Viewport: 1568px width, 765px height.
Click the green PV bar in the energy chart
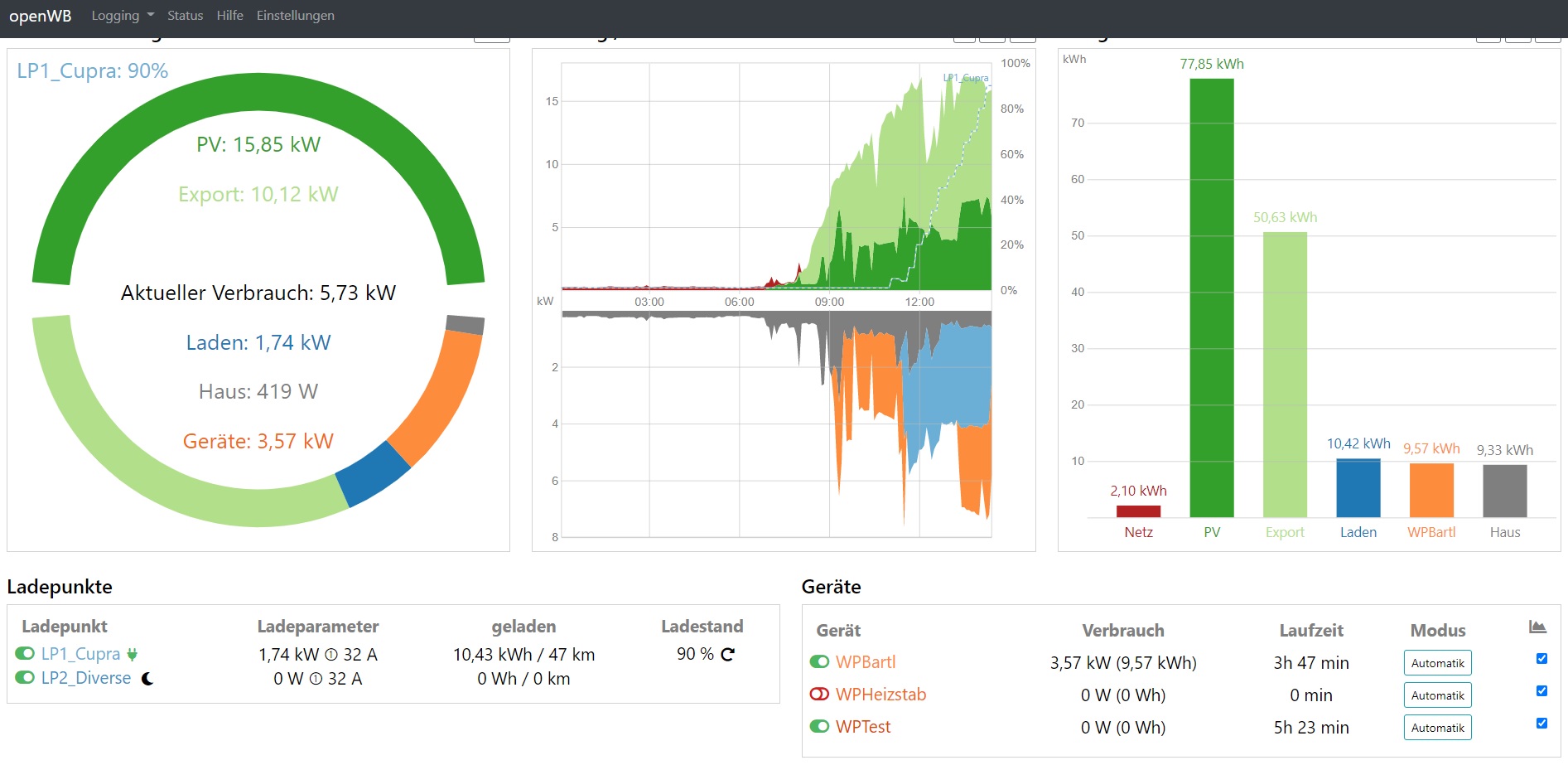click(1211, 298)
